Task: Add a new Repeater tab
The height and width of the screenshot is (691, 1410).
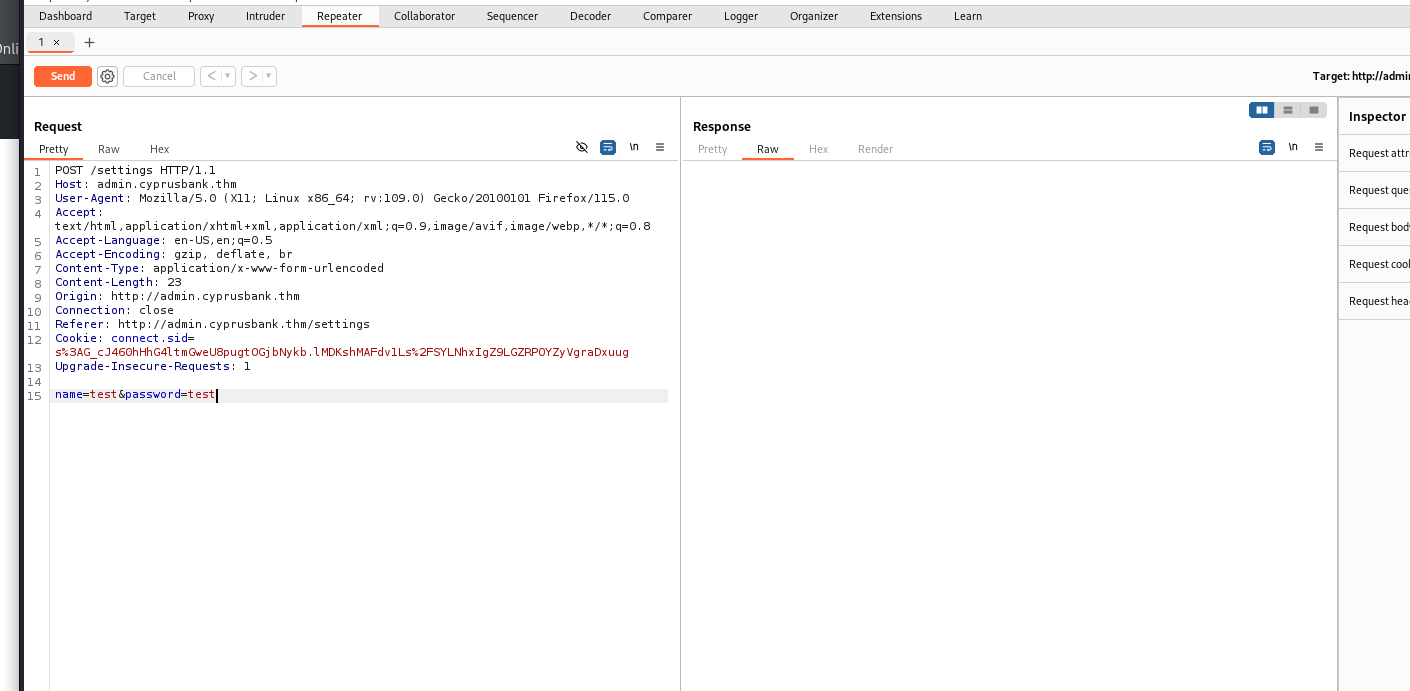Action: click(x=89, y=42)
